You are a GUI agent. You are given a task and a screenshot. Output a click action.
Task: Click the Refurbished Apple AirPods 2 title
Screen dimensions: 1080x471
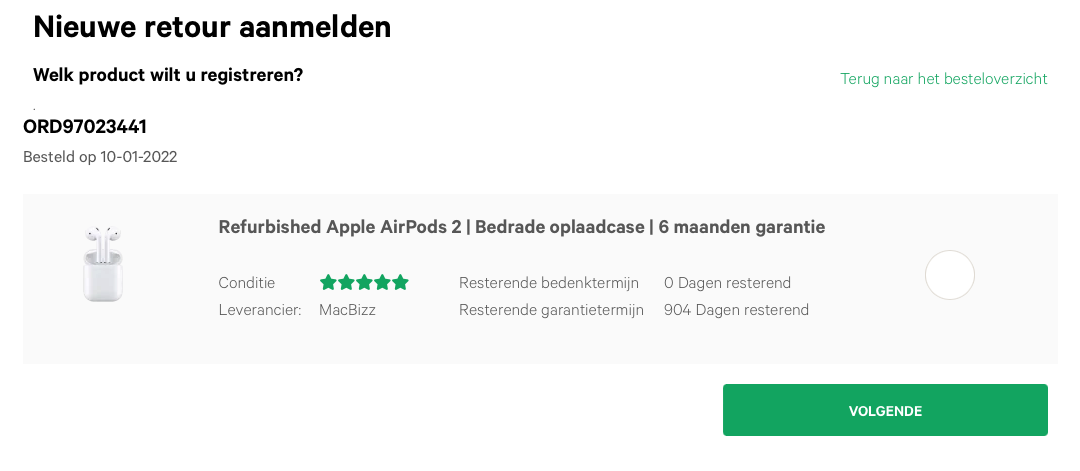tap(521, 227)
